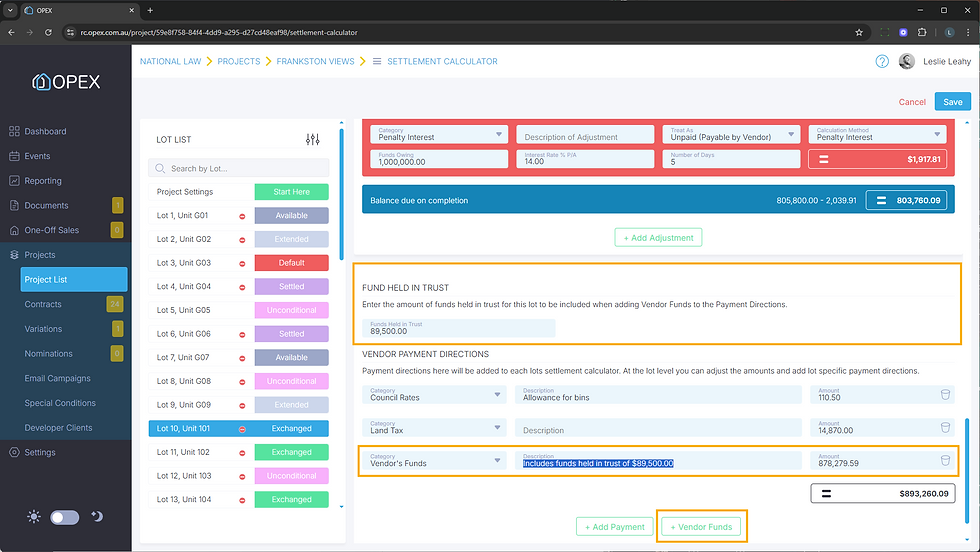Viewport: 980px width, 552px height.
Task: Click the red icon on Lot 8, Unit G08
Action: 242,382
